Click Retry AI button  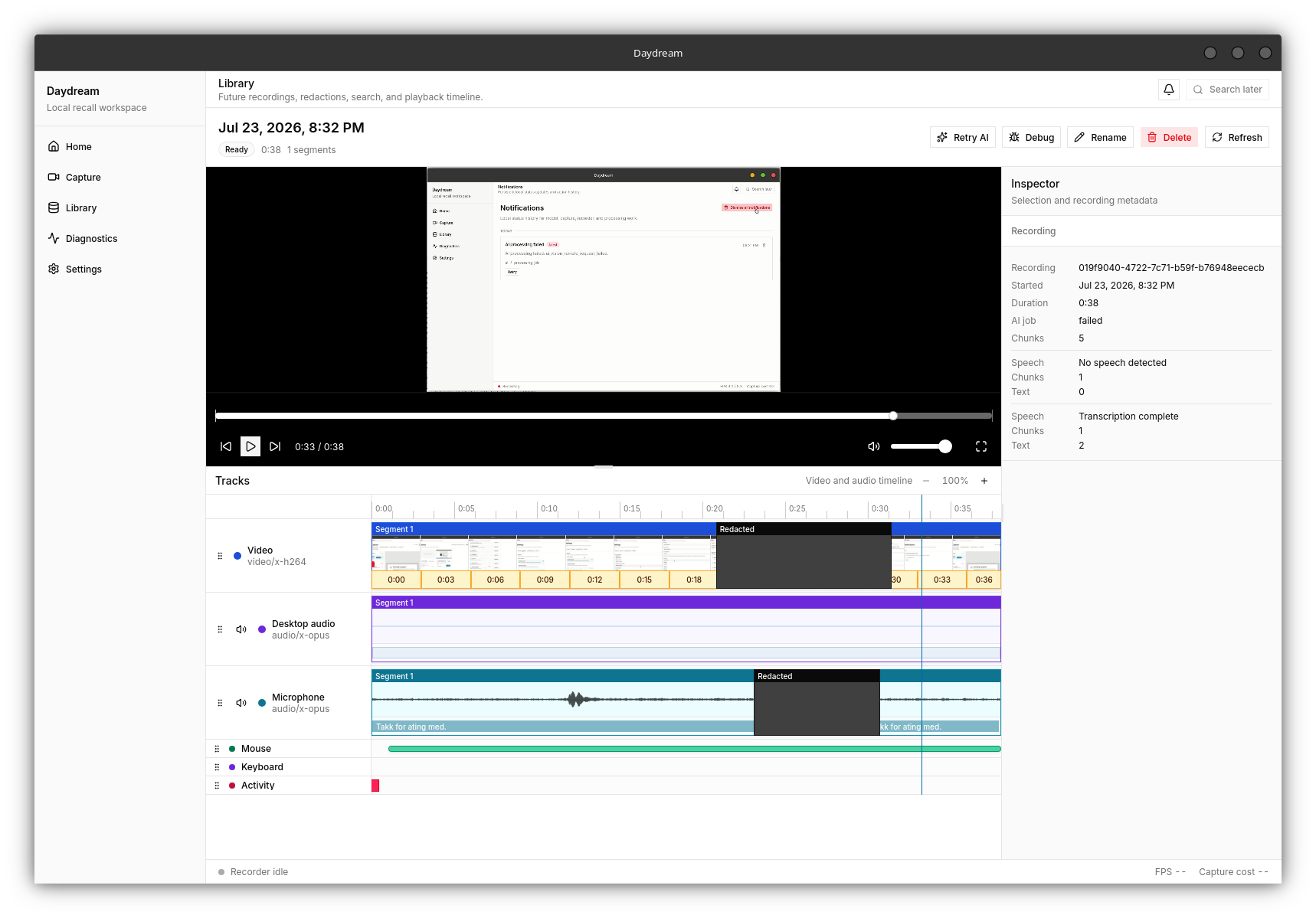pyautogui.click(x=963, y=137)
